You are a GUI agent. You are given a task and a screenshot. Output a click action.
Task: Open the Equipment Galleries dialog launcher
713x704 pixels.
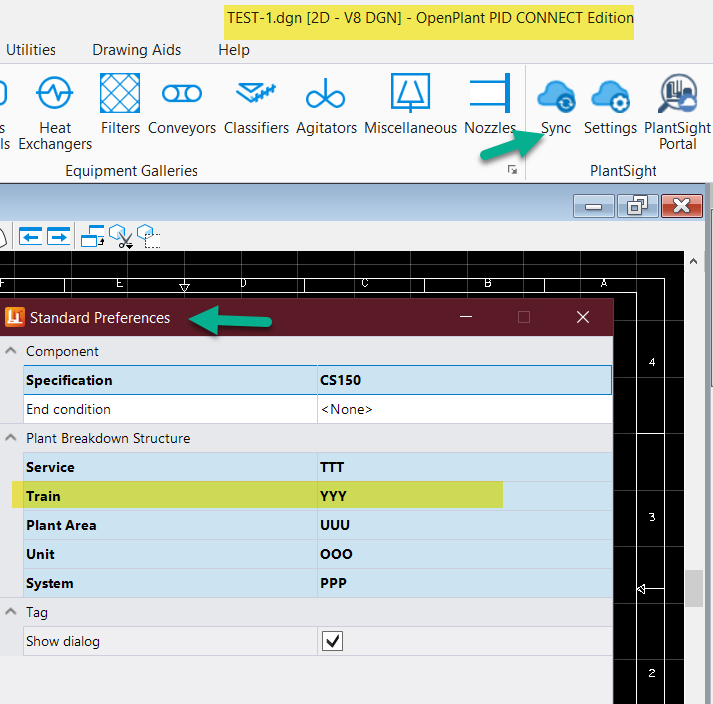coord(512,170)
